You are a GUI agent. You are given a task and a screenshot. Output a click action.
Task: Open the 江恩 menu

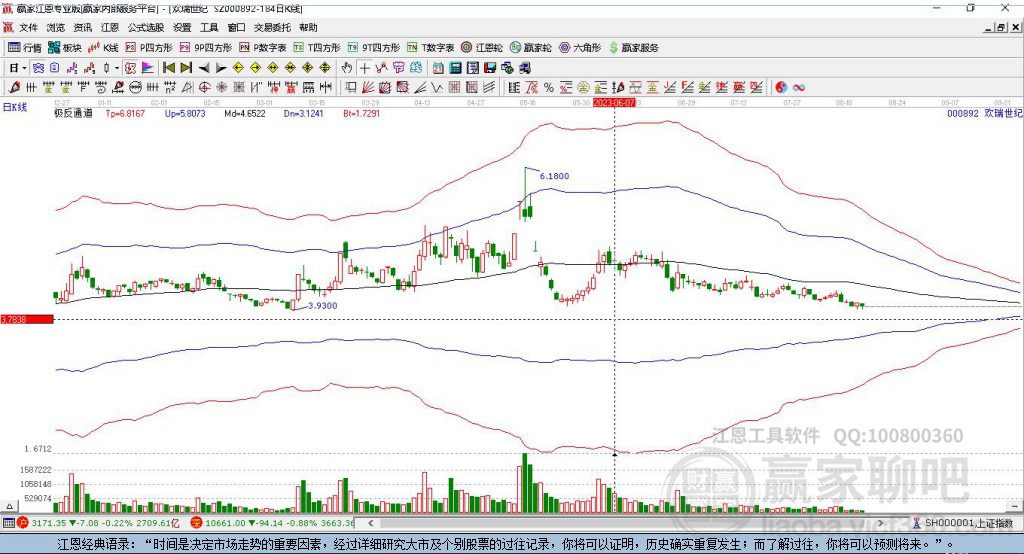point(110,27)
